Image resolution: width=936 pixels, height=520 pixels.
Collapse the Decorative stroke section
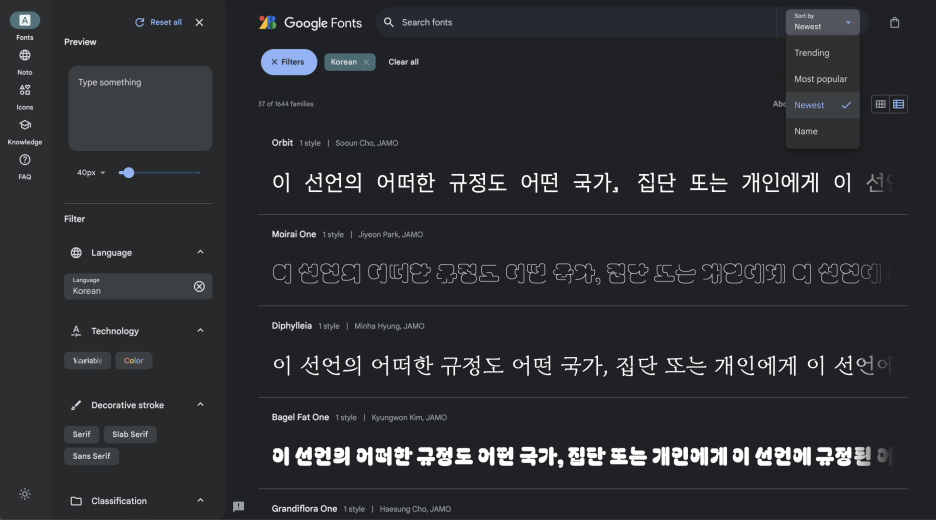click(x=200, y=405)
